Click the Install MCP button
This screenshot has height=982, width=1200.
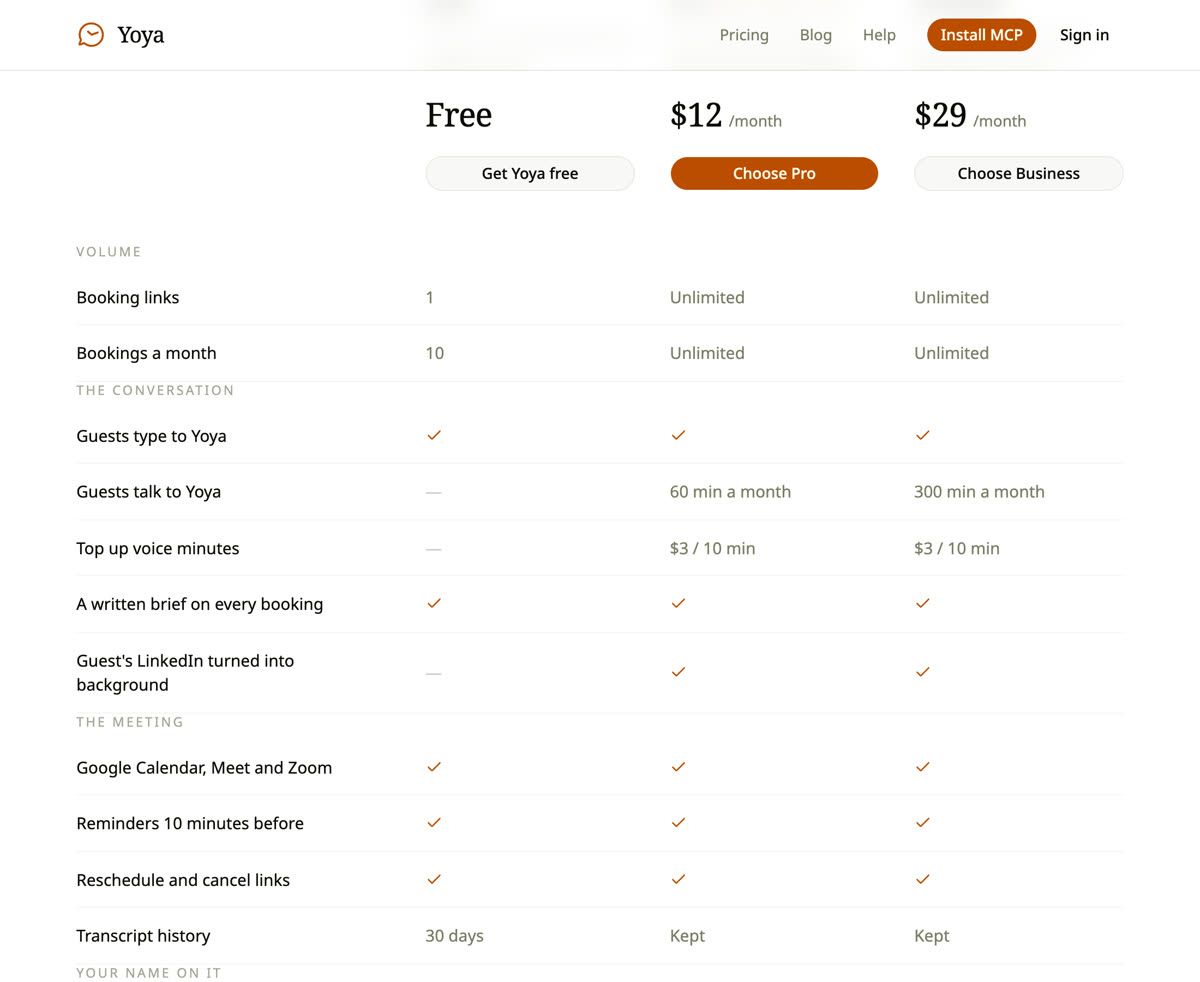(x=981, y=35)
